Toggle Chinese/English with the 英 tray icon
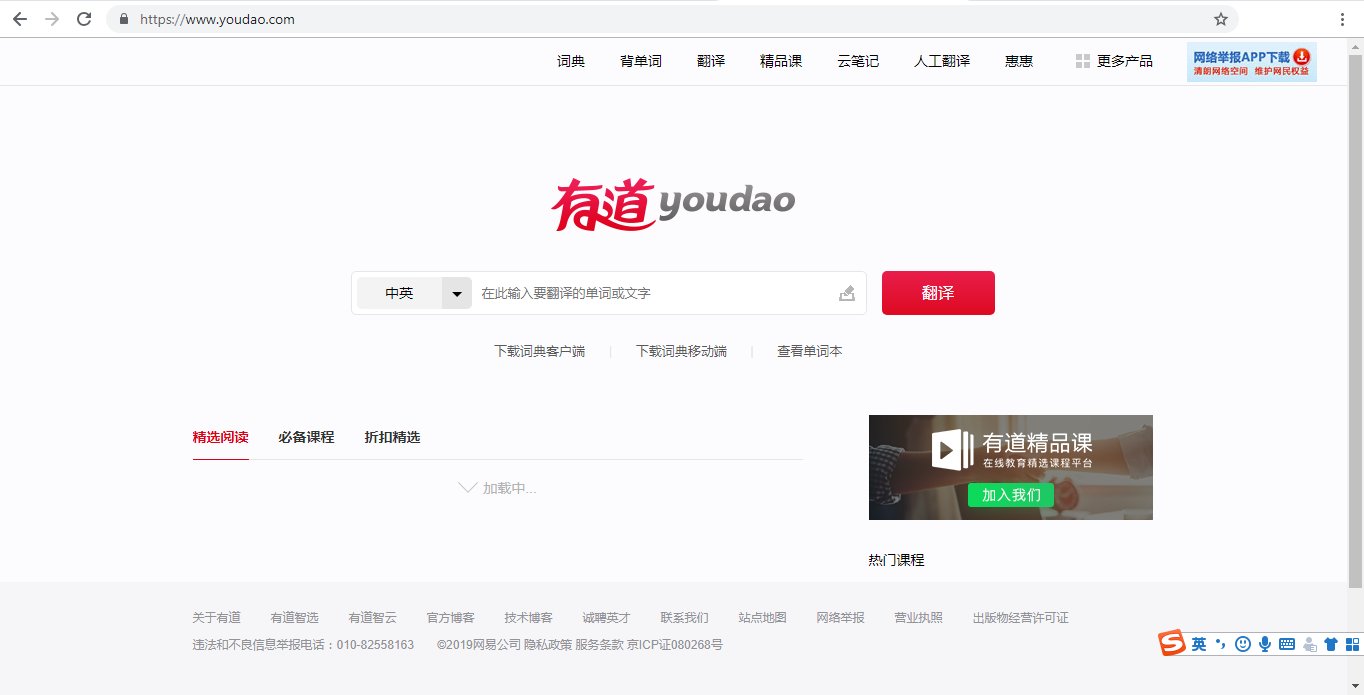 (x=1198, y=643)
